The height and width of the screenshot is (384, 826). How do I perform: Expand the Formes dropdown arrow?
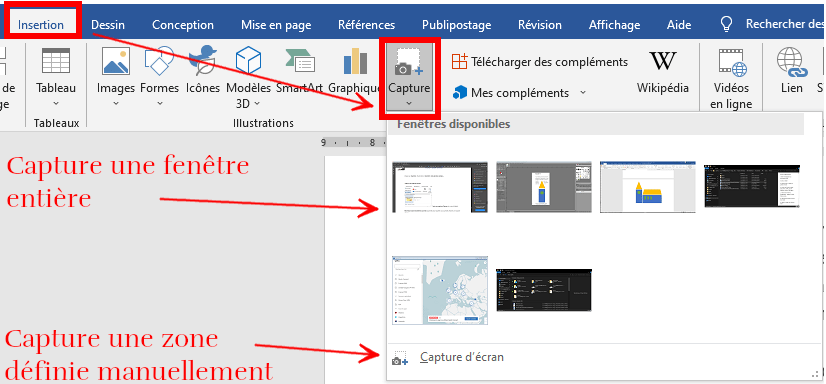point(159,103)
